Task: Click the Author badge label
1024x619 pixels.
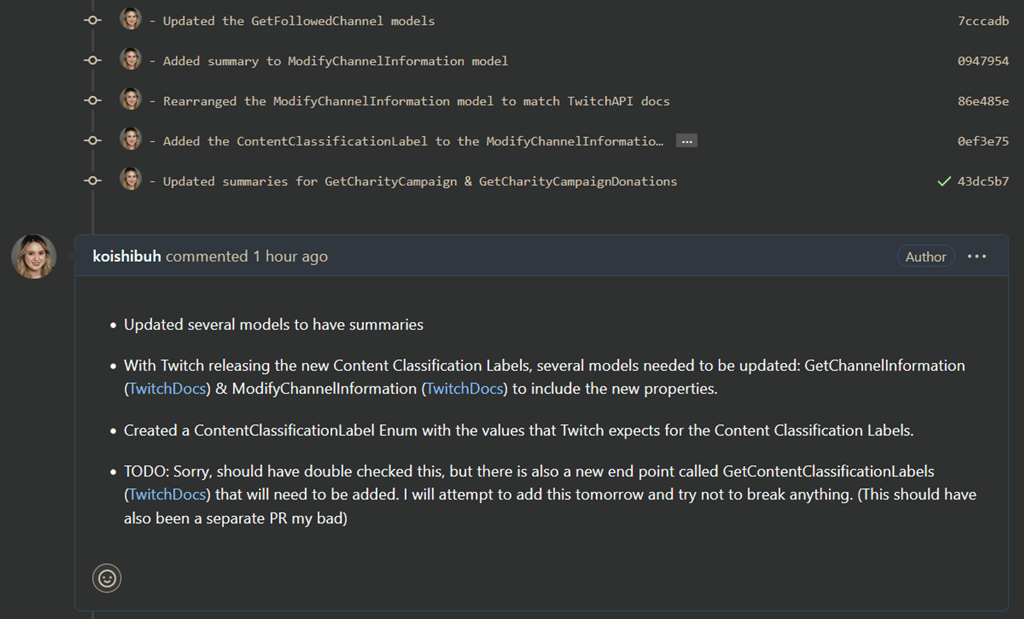Action: click(925, 257)
